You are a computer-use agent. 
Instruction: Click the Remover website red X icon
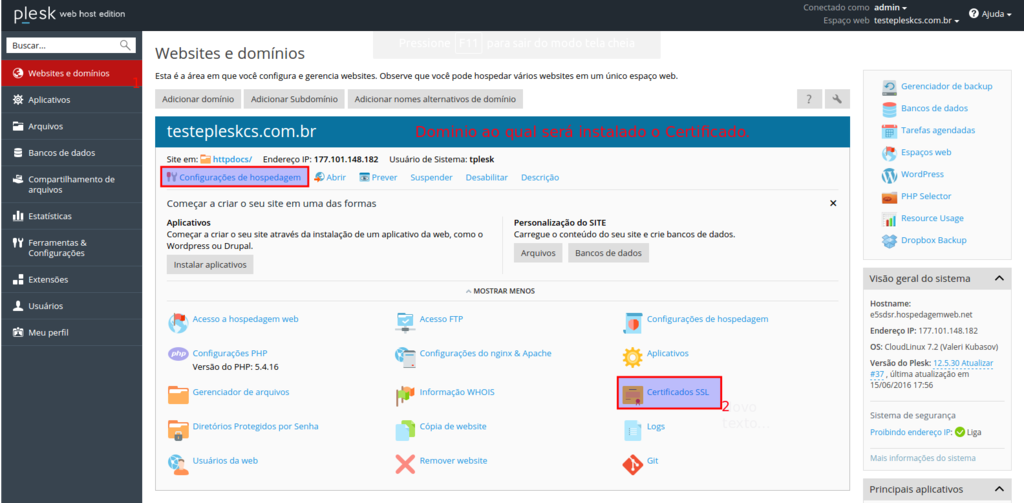pos(406,463)
